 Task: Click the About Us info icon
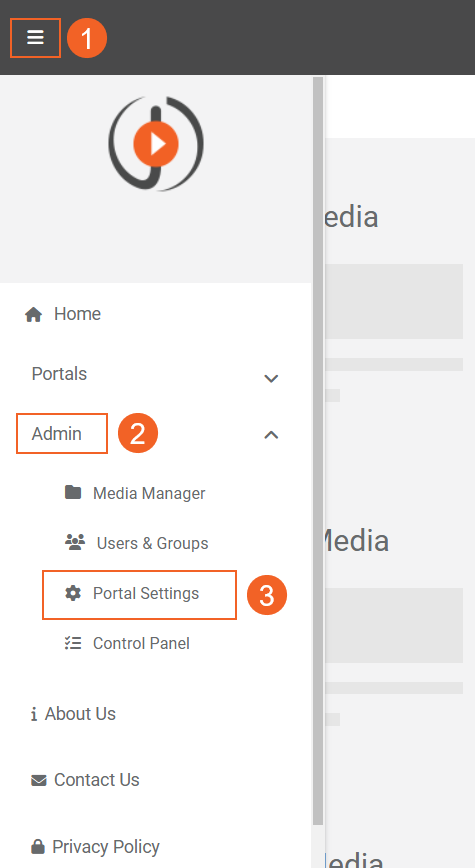pos(34,714)
